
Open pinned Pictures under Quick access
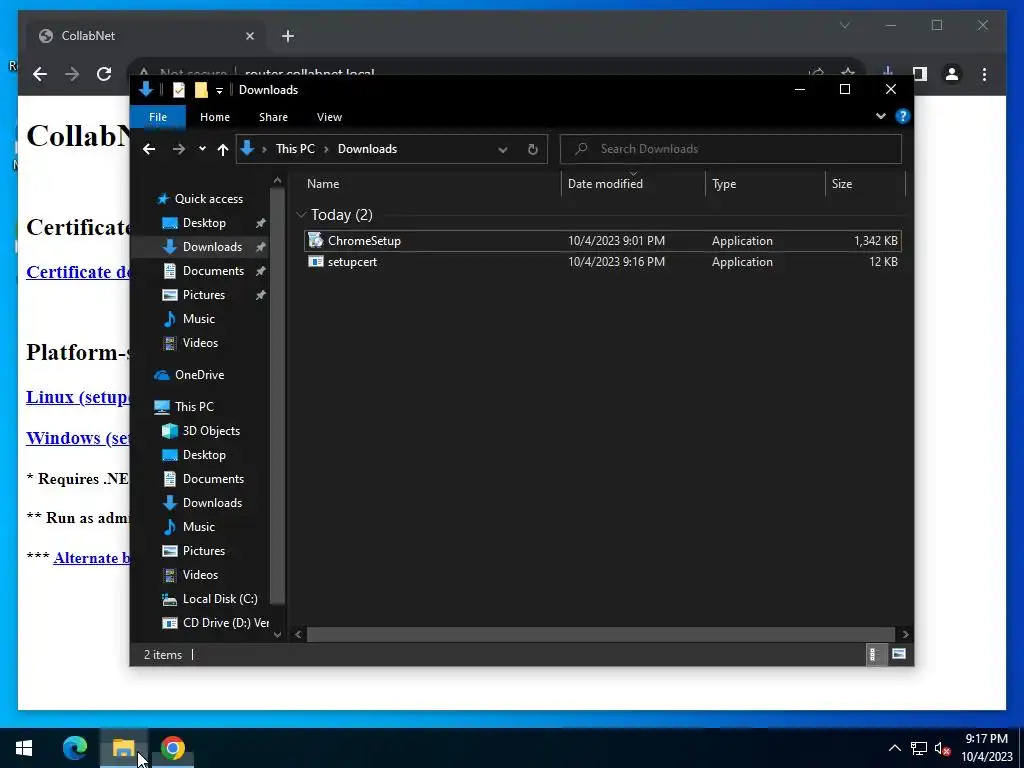[203, 295]
